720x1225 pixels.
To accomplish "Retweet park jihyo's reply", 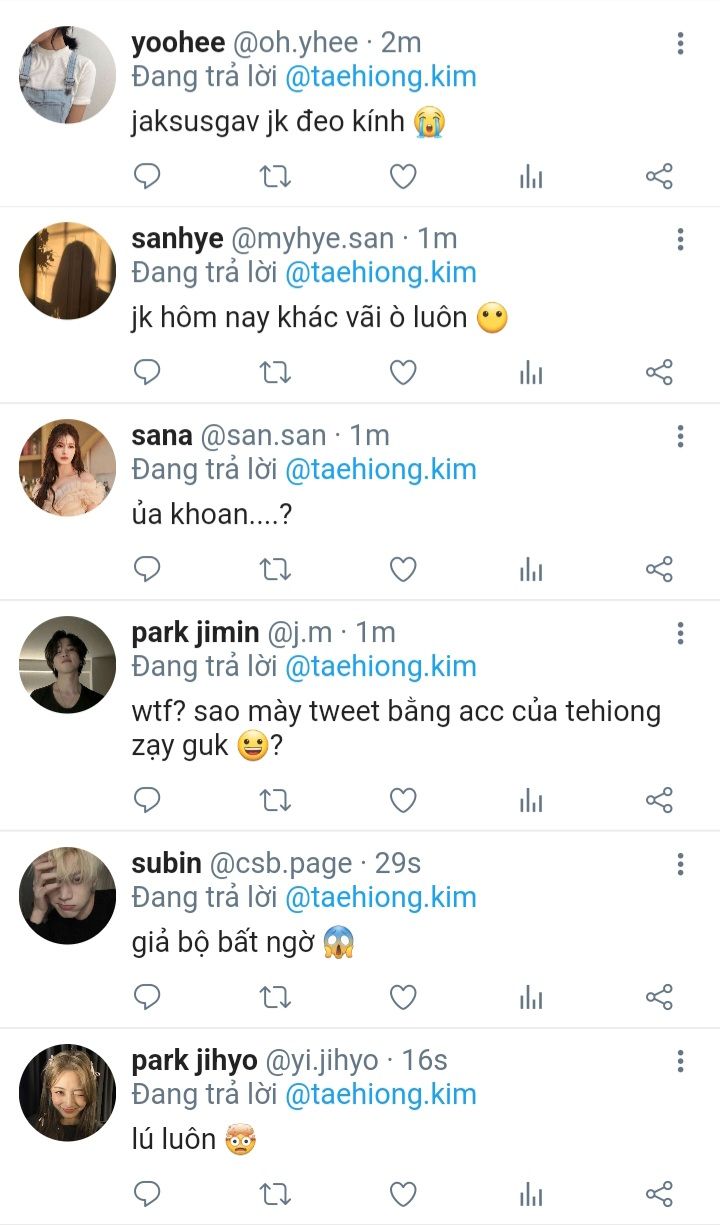I will 275,1194.
